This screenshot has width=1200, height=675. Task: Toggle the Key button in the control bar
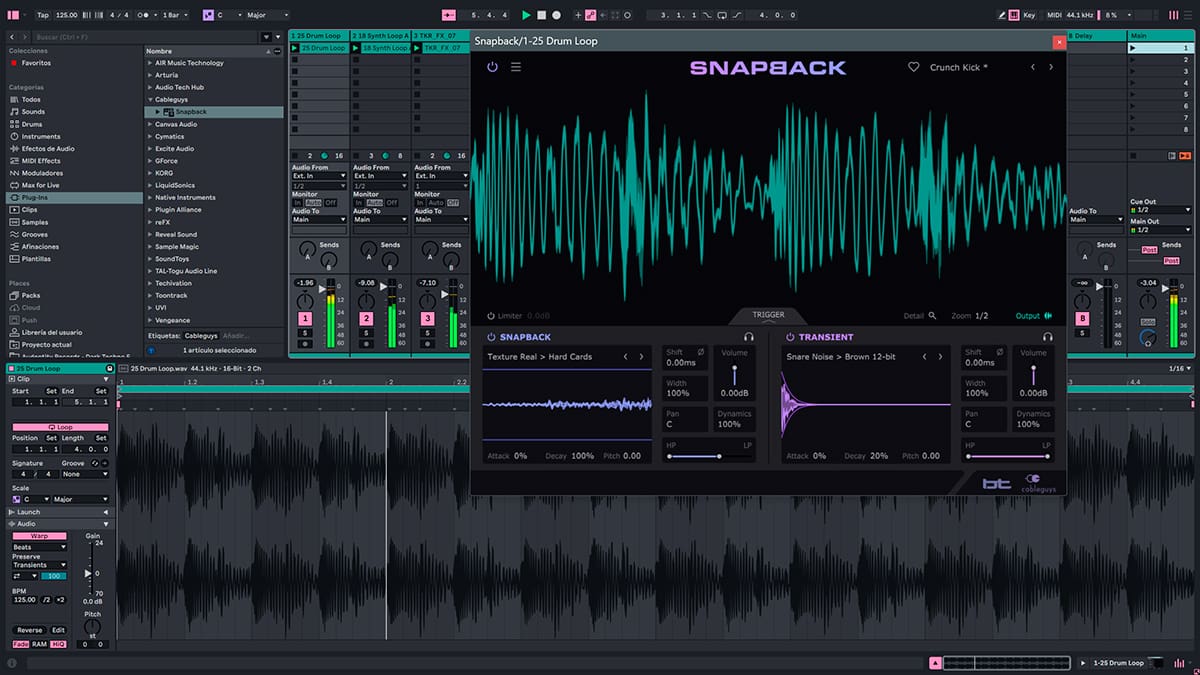[x=1029, y=15]
